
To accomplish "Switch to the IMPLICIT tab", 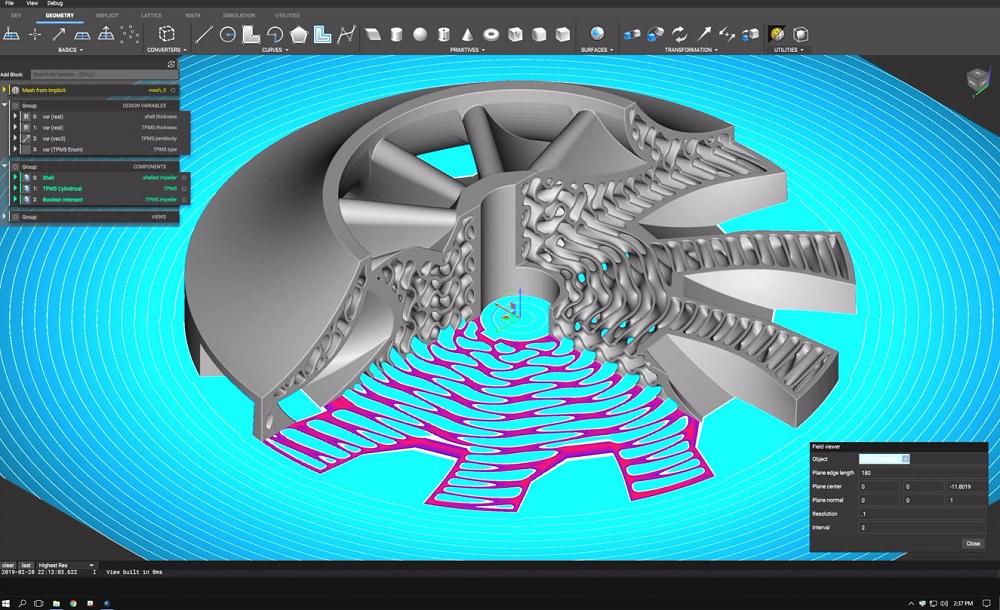I will 108,15.
